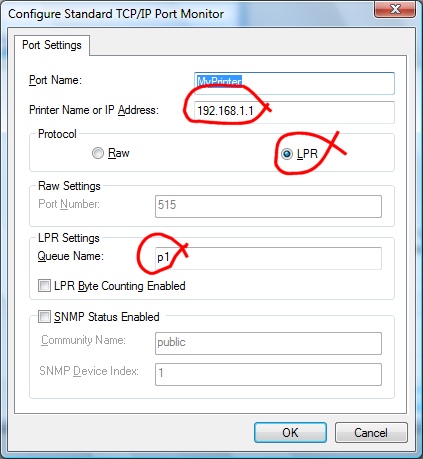Click the Port Number field showing 515
This screenshot has height=459, width=423.
(x=268, y=206)
